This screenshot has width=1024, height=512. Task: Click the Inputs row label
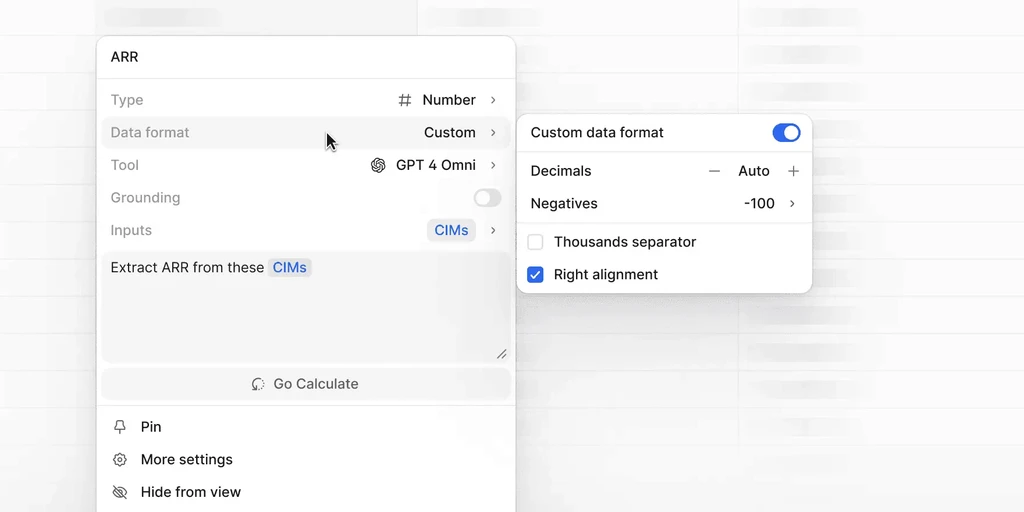(131, 231)
